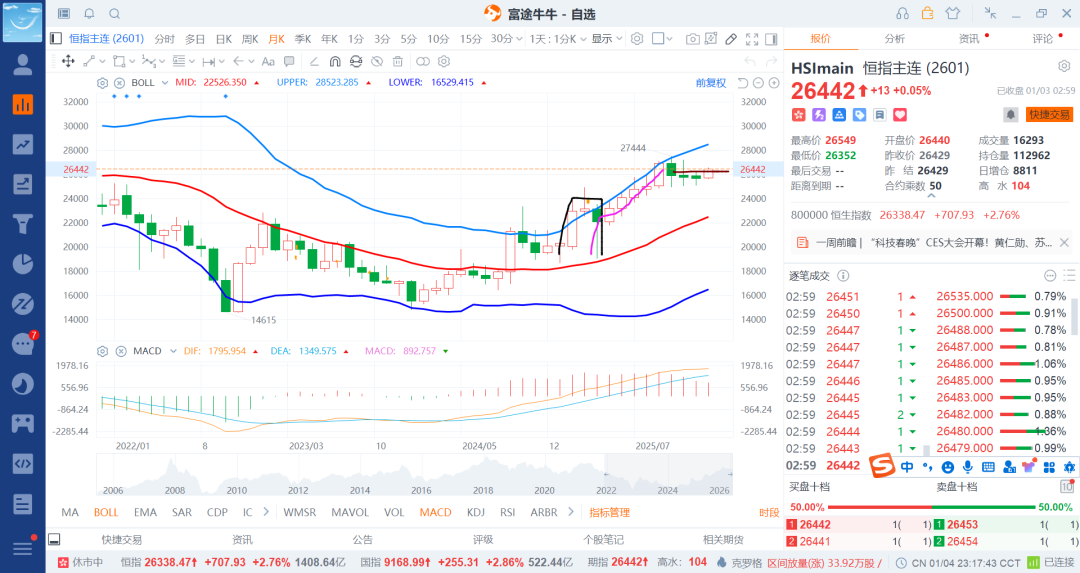1080x573 pixels.
Task: Toggle BOLL indicator in bottom bar
Action: [x=106, y=512]
